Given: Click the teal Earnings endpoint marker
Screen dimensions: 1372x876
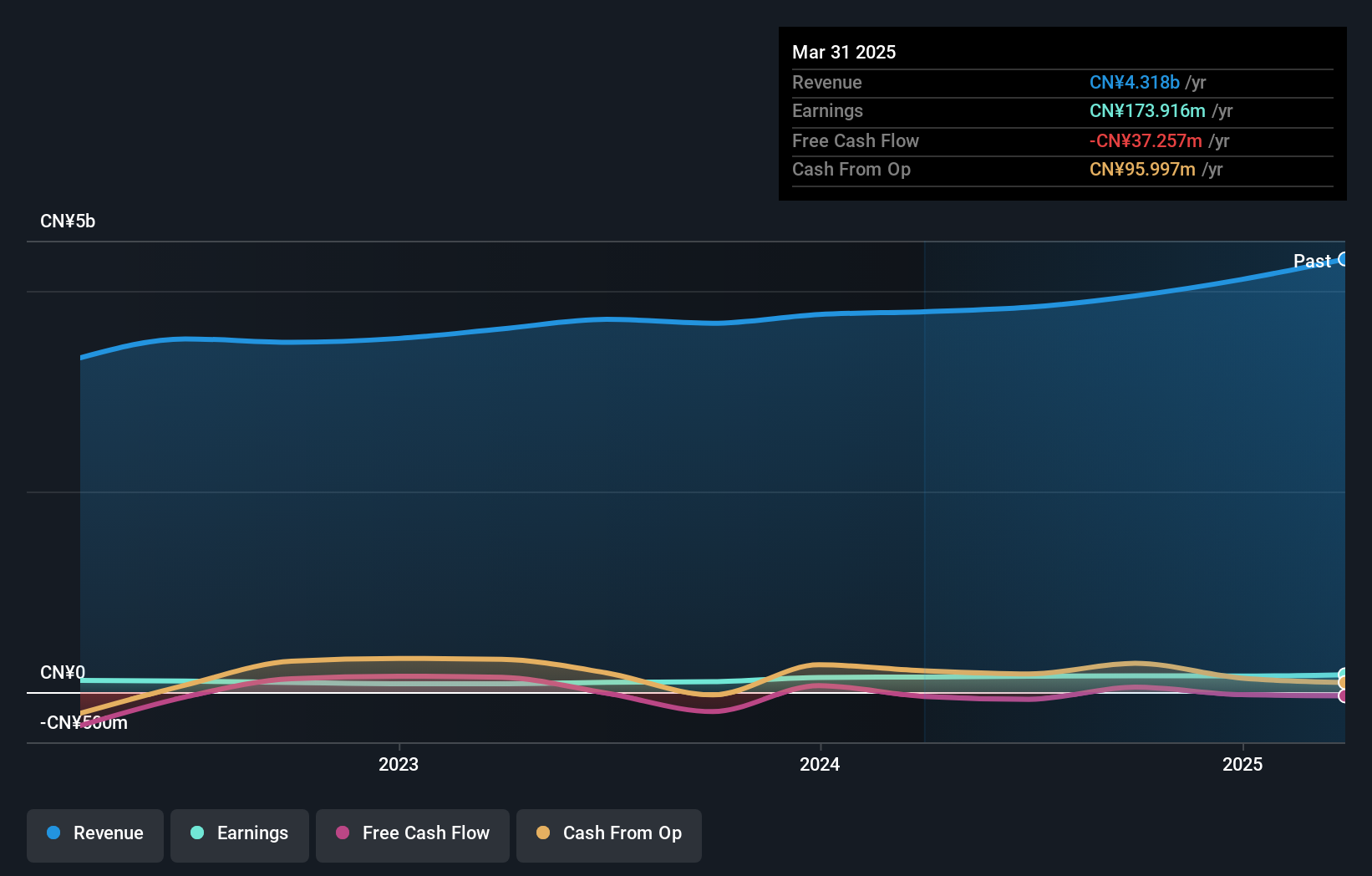Looking at the screenshot, I should tap(1343, 675).
